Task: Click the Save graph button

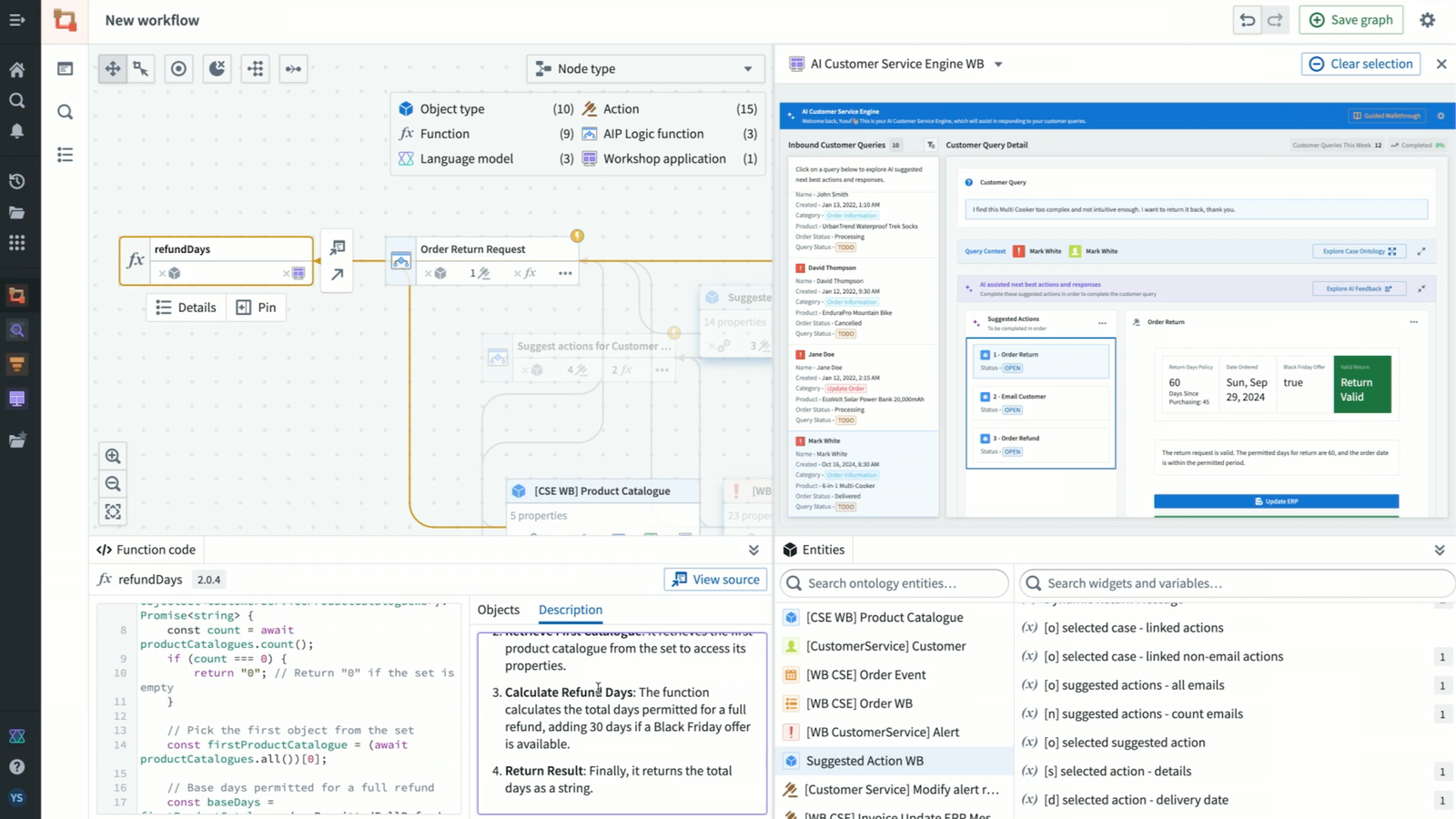Action: (x=1351, y=20)
